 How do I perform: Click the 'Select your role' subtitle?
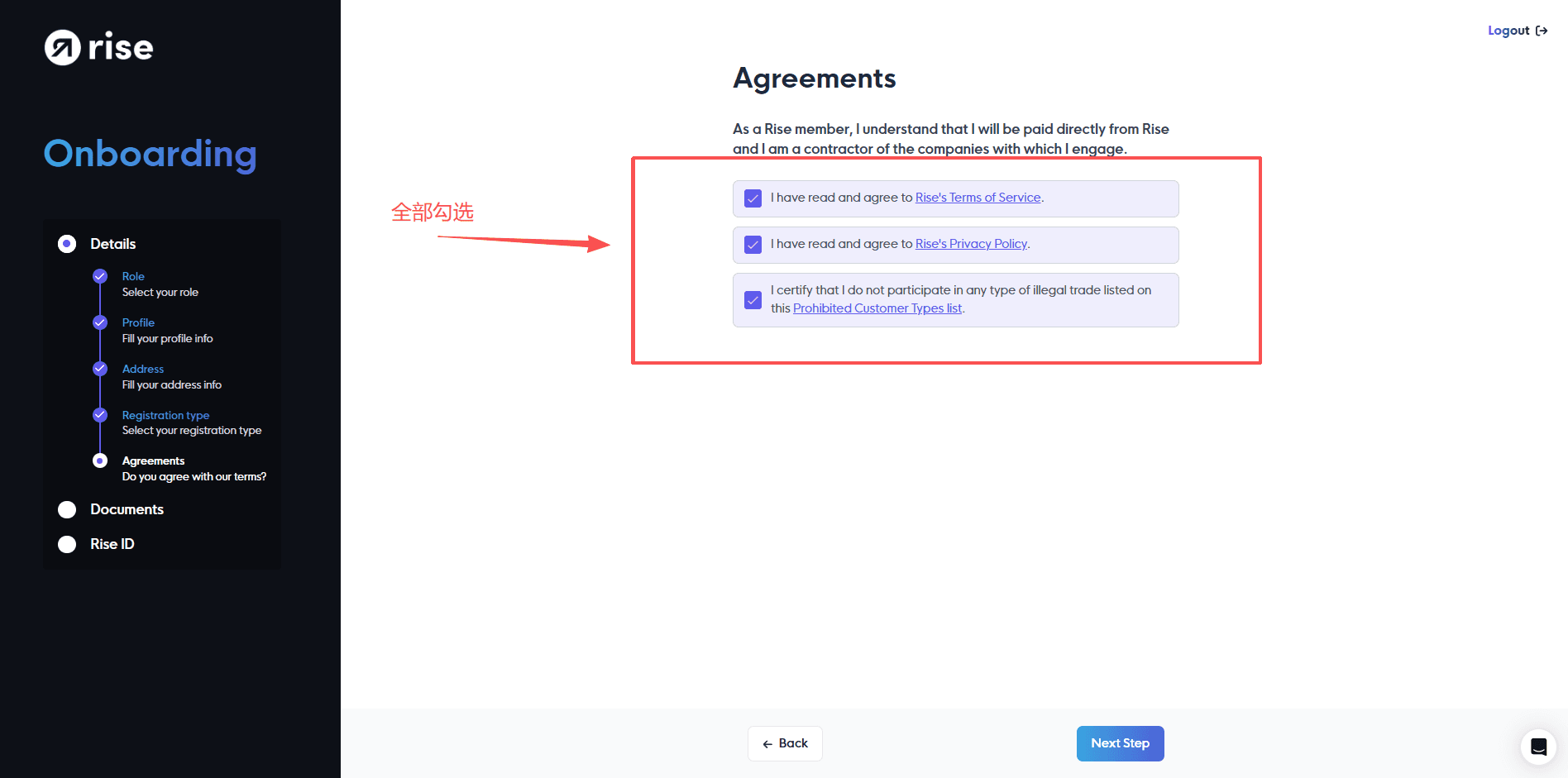point(160,292)
